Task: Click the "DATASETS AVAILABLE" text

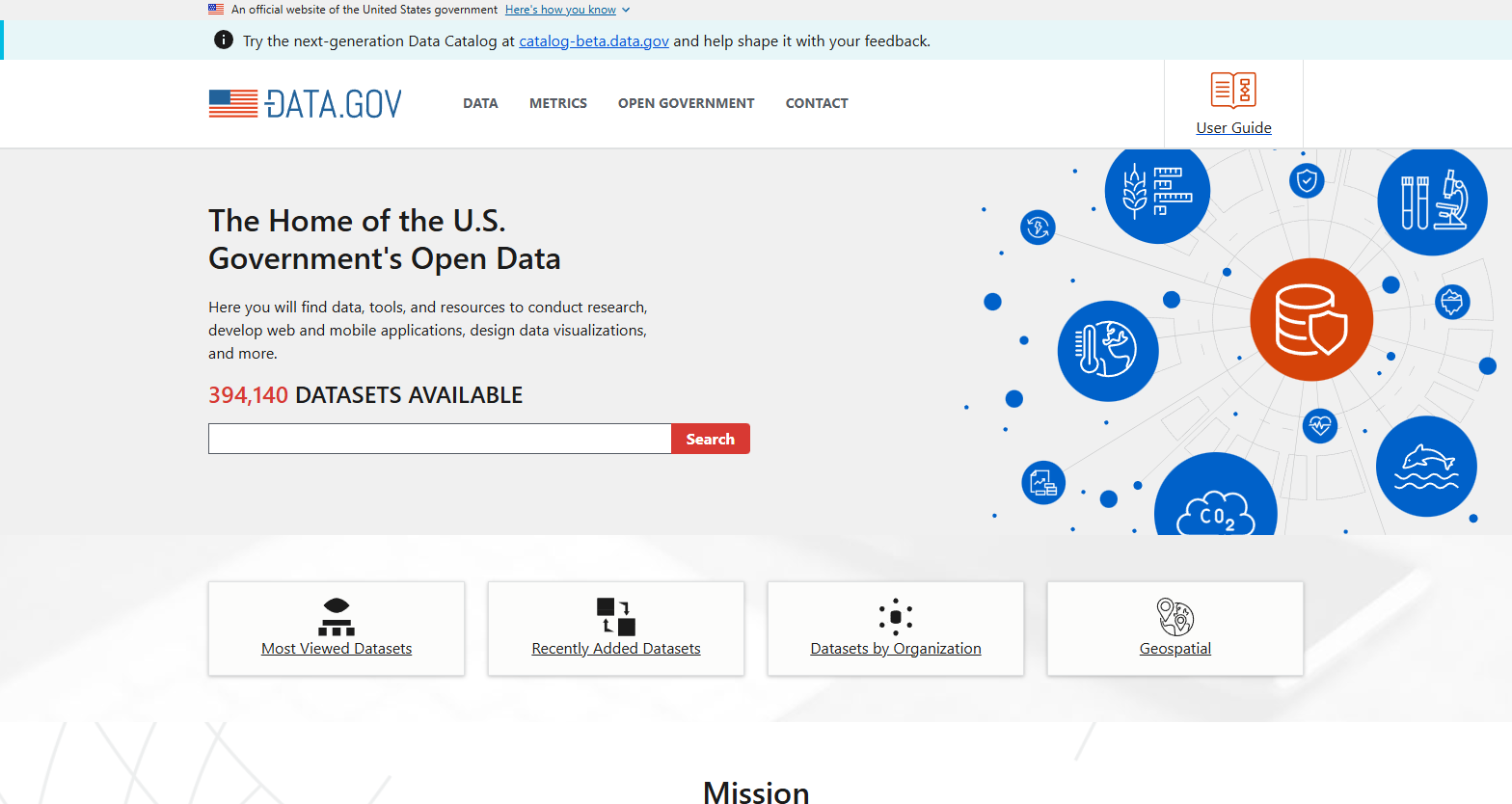Action: click(x=409, y=395)
